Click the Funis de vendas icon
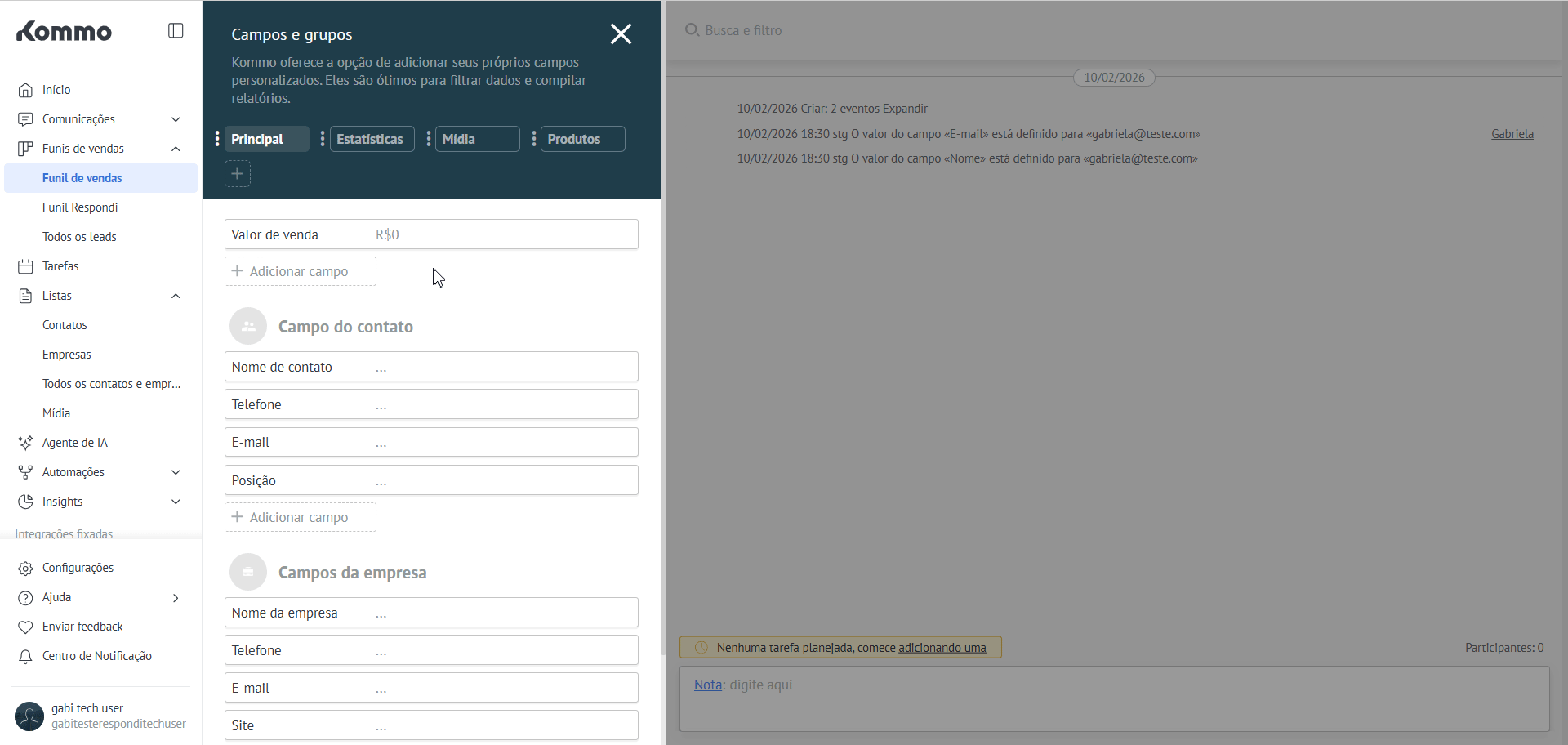Screen dimensions: 1568x745 25,149
